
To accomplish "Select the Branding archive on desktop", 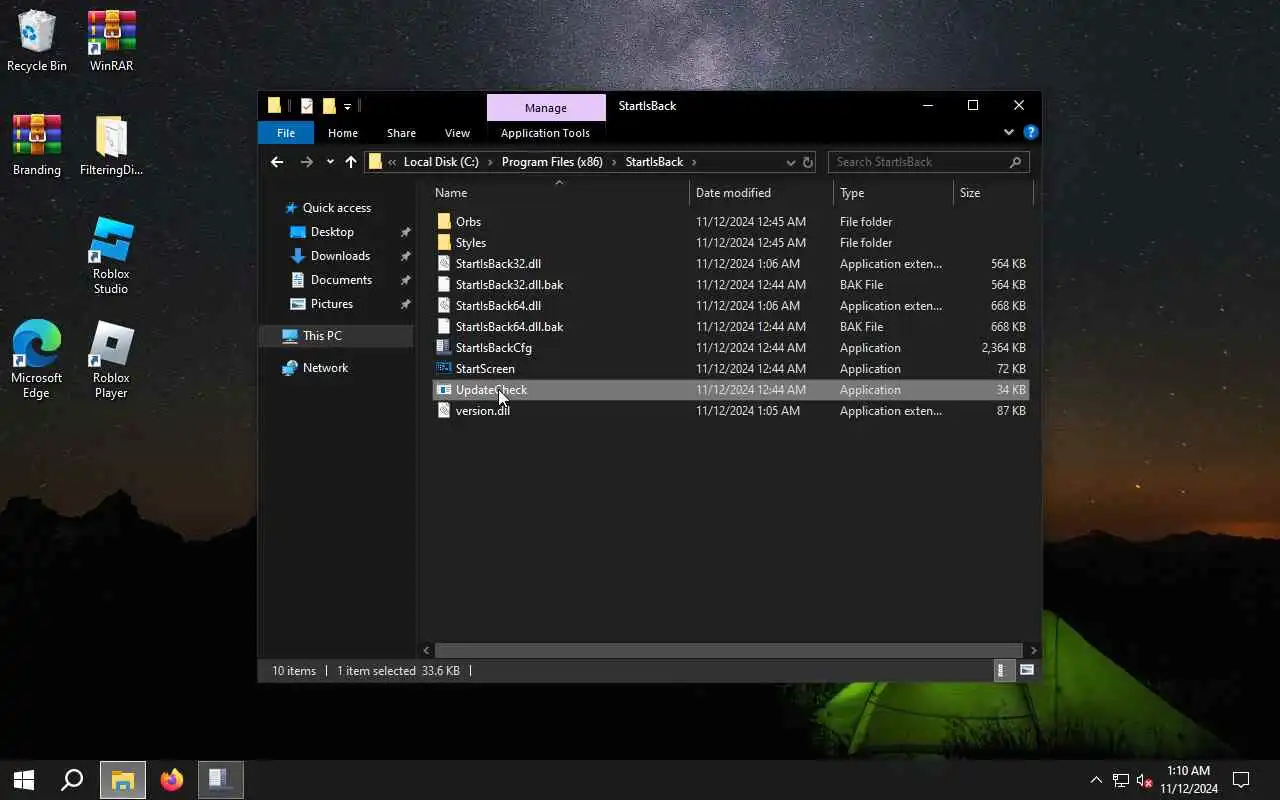I will 37,145.
